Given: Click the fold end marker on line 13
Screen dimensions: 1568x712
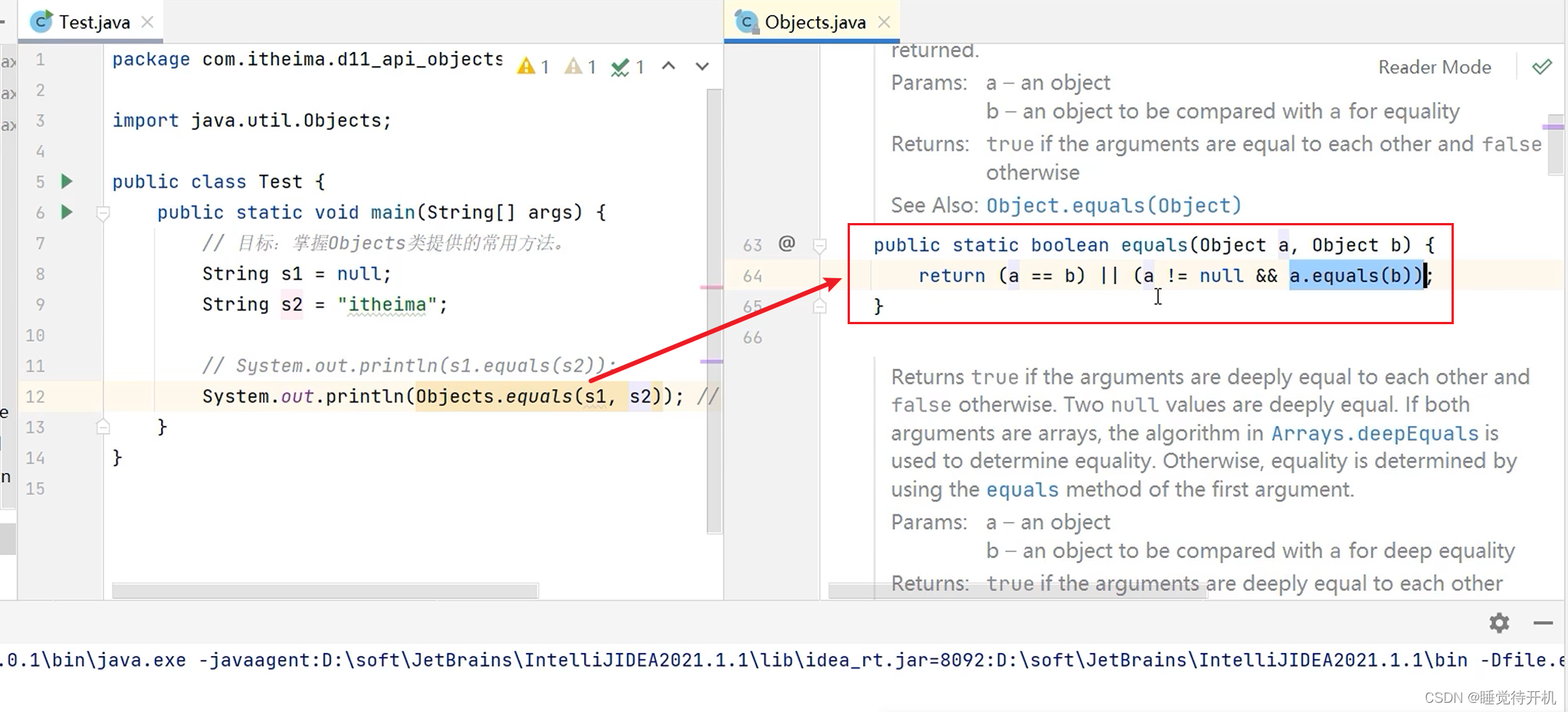Looking at the screenshot, I should pyautogui.click(x=103, y=427).
